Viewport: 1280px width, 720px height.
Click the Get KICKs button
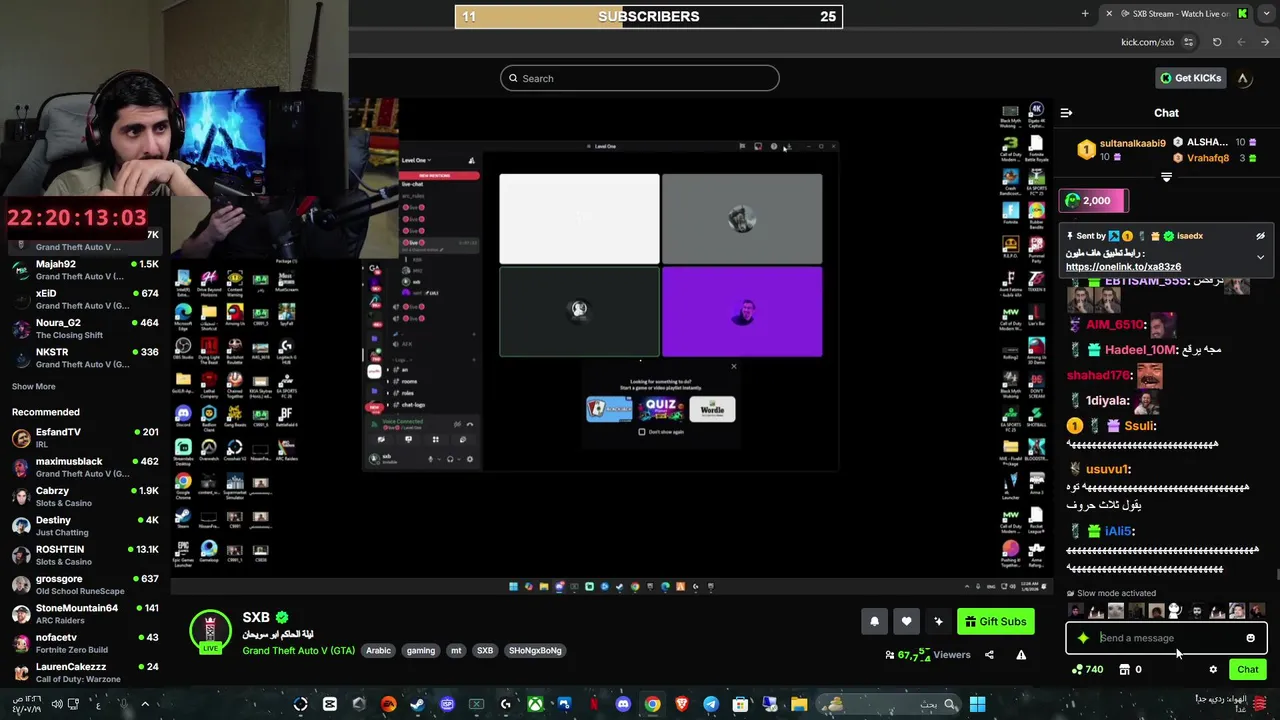coord(1190,78)
